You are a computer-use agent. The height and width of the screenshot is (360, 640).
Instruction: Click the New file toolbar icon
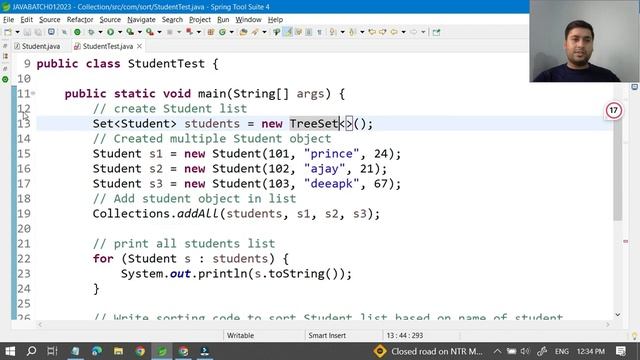tap(7, 32)
